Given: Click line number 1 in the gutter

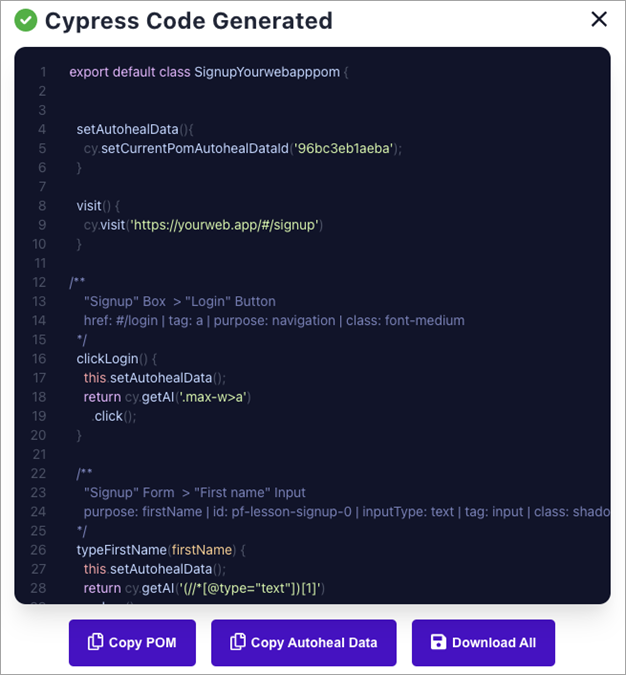Looking at the screenshot, I should coord(43,72).
